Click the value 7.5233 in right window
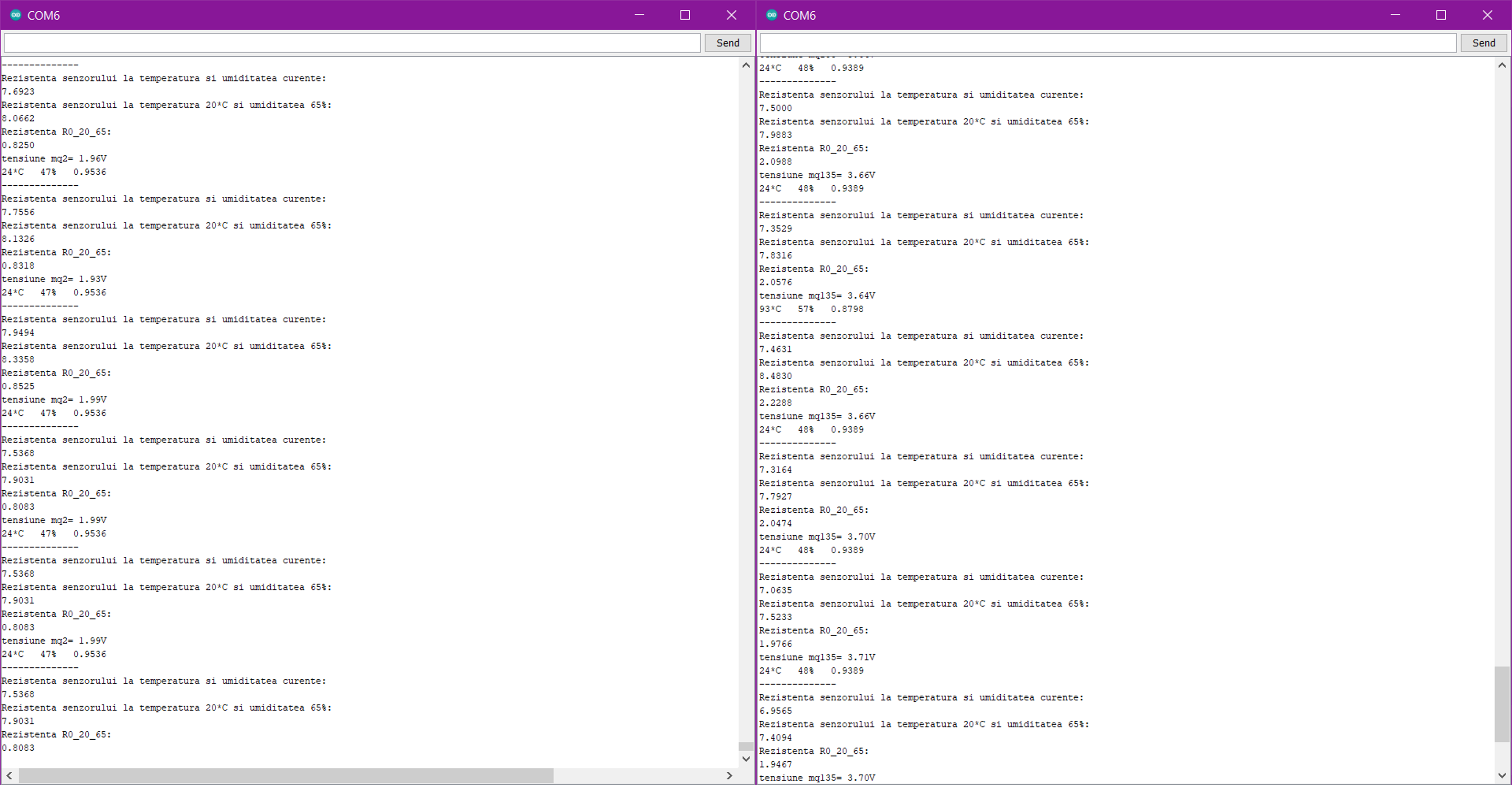Viewport: 1512px width, 785px height. (x=775, y=617)
